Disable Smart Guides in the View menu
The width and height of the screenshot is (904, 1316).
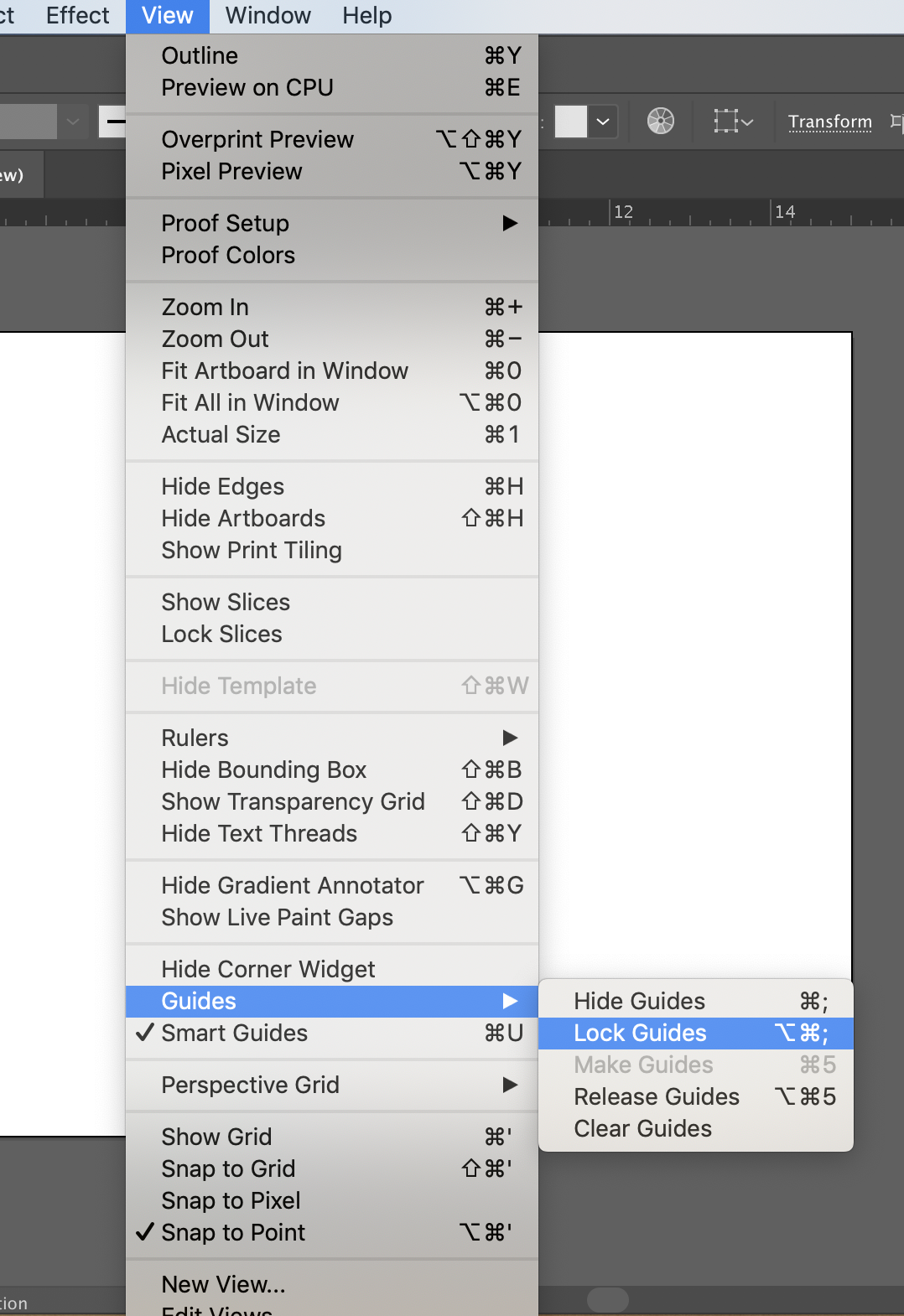point(235,1033)
